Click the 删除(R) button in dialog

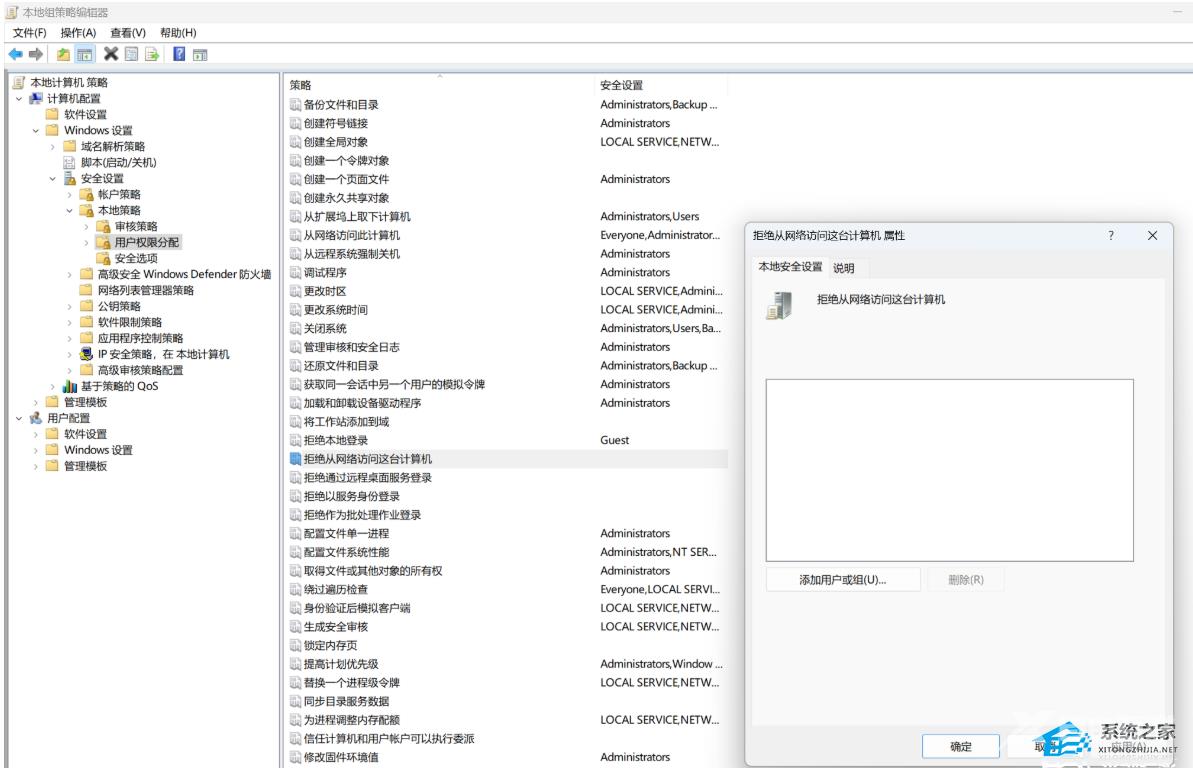click(966, 580)
